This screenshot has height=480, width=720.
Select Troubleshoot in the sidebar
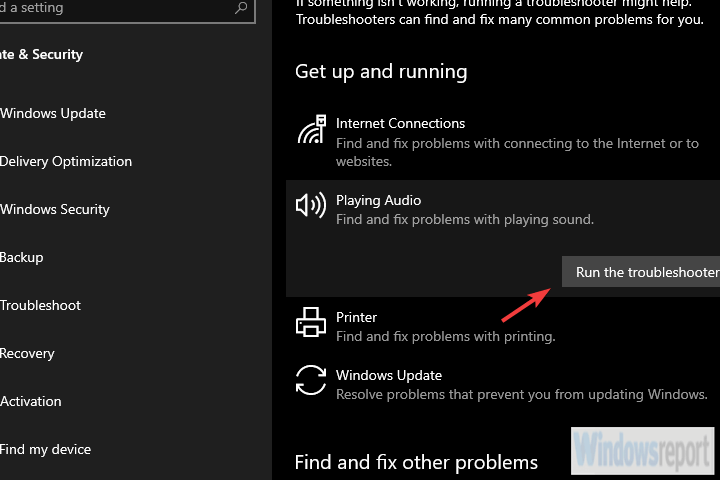[40, 305]
